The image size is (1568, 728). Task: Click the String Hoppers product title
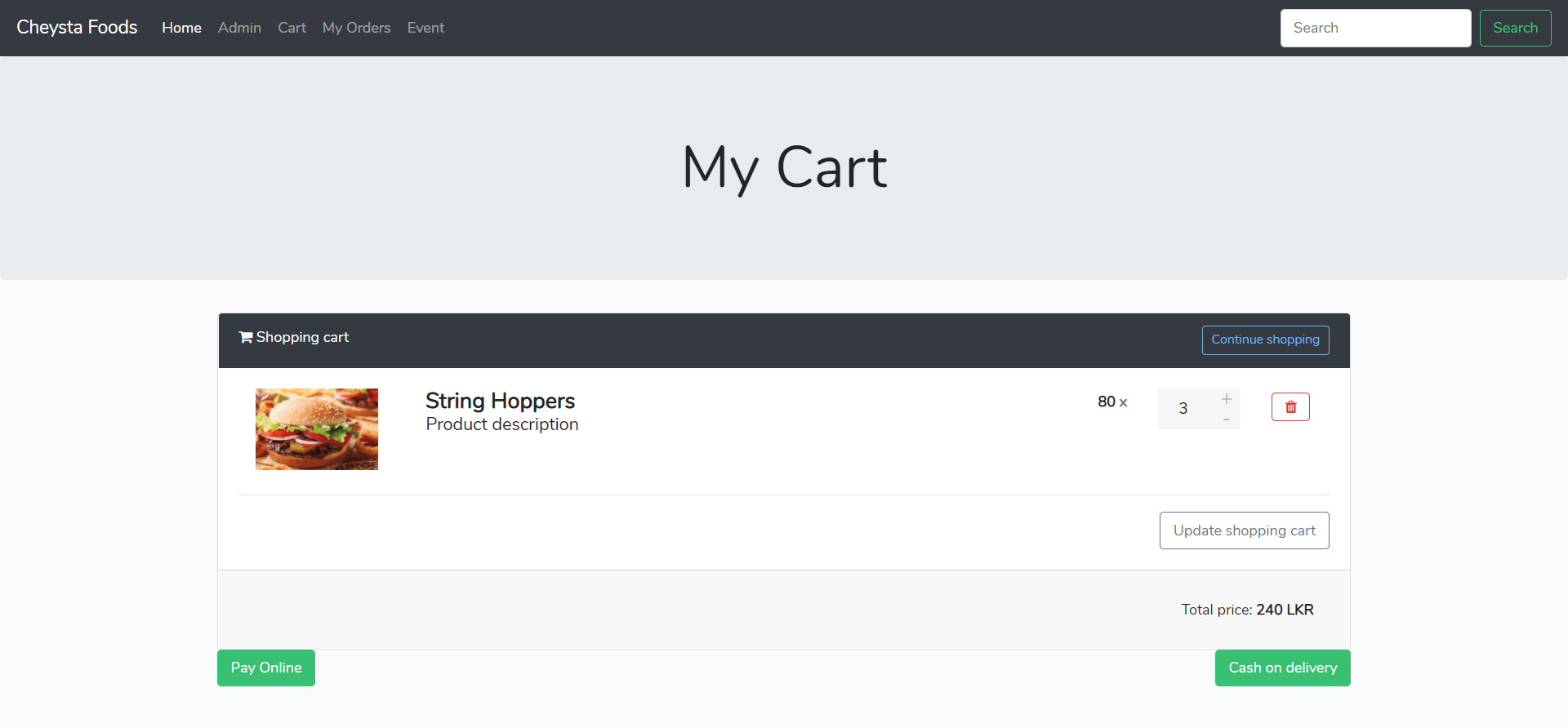(500, 401)
